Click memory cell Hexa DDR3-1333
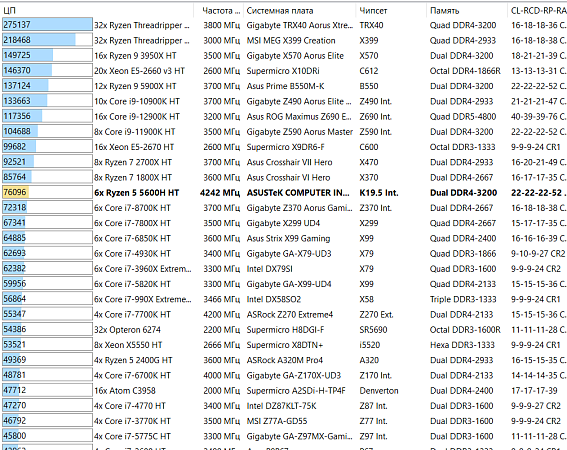The height and width of the screenshot is (450, 567). pos(462,345)
